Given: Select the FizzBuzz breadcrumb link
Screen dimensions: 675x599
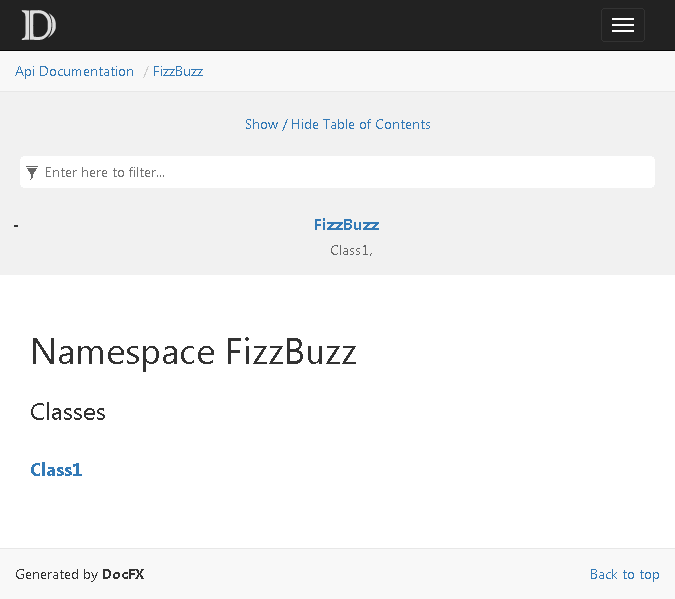Looking at the screenshot, I should point(178,71).
